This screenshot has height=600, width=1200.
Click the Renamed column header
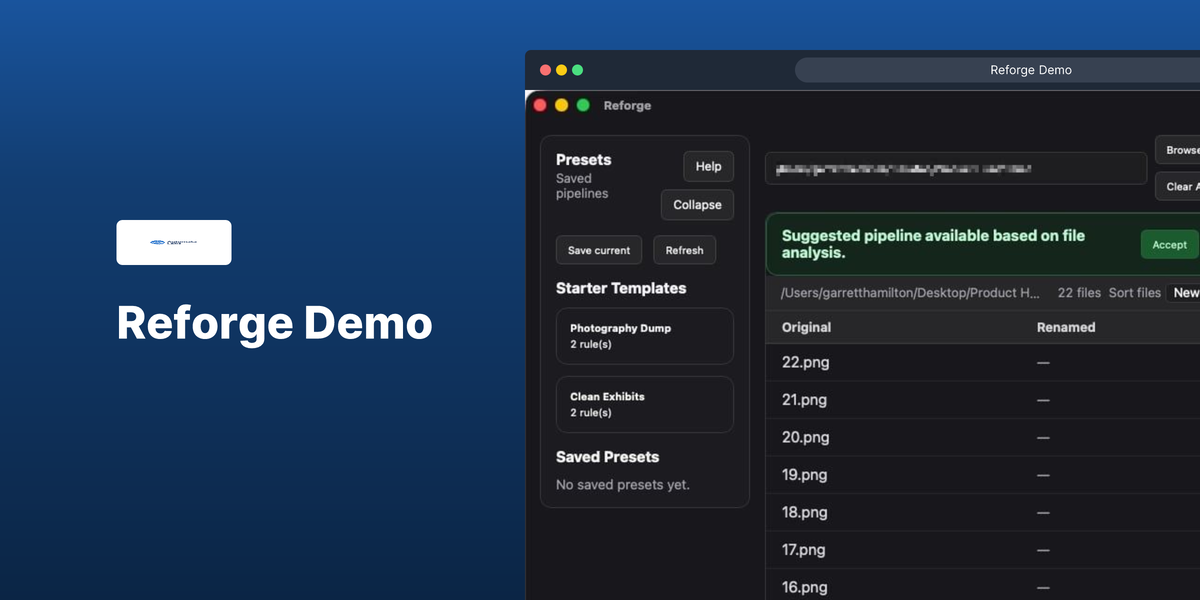pos(1066,327)
